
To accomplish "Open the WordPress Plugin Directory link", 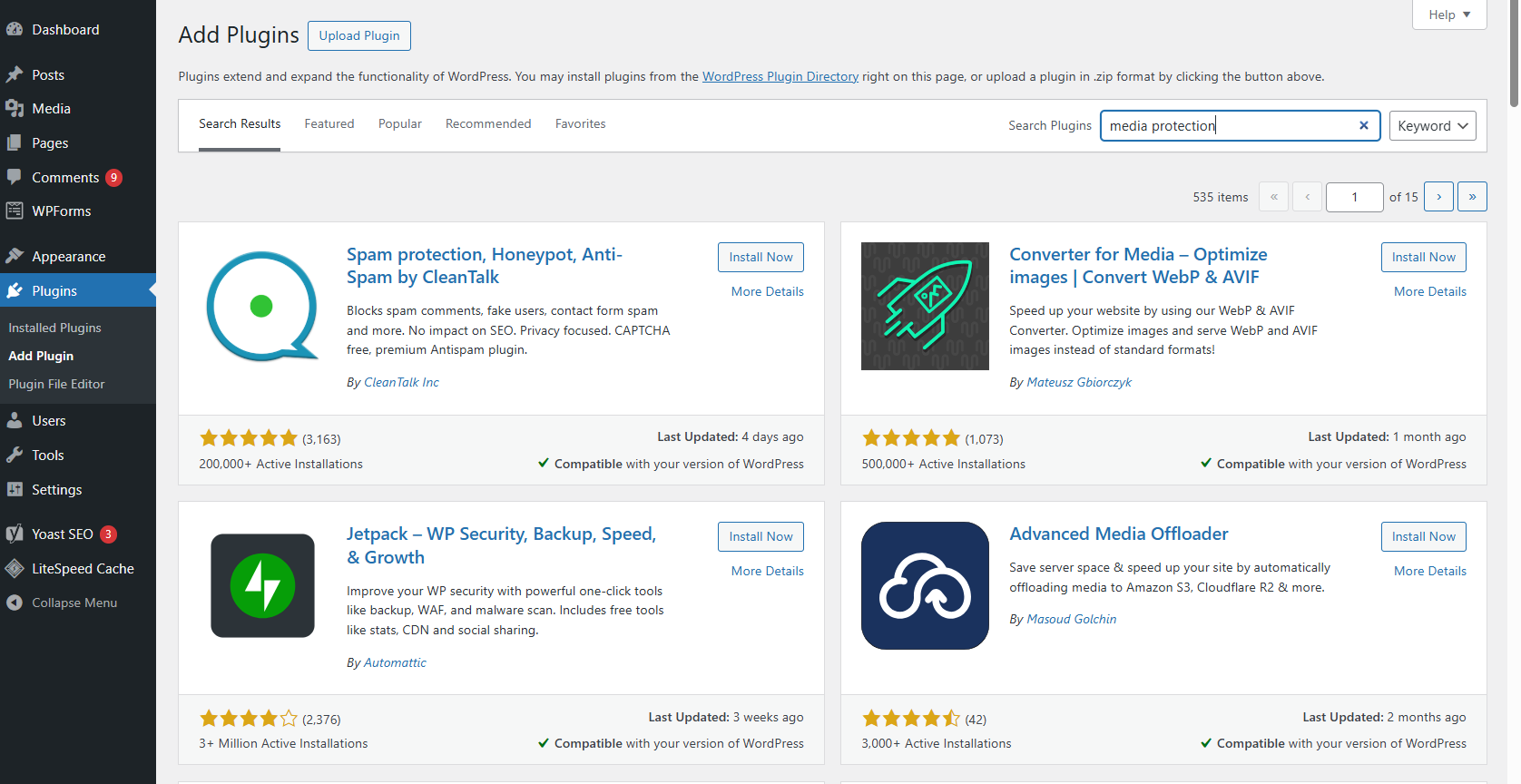I will pos(780,76).
